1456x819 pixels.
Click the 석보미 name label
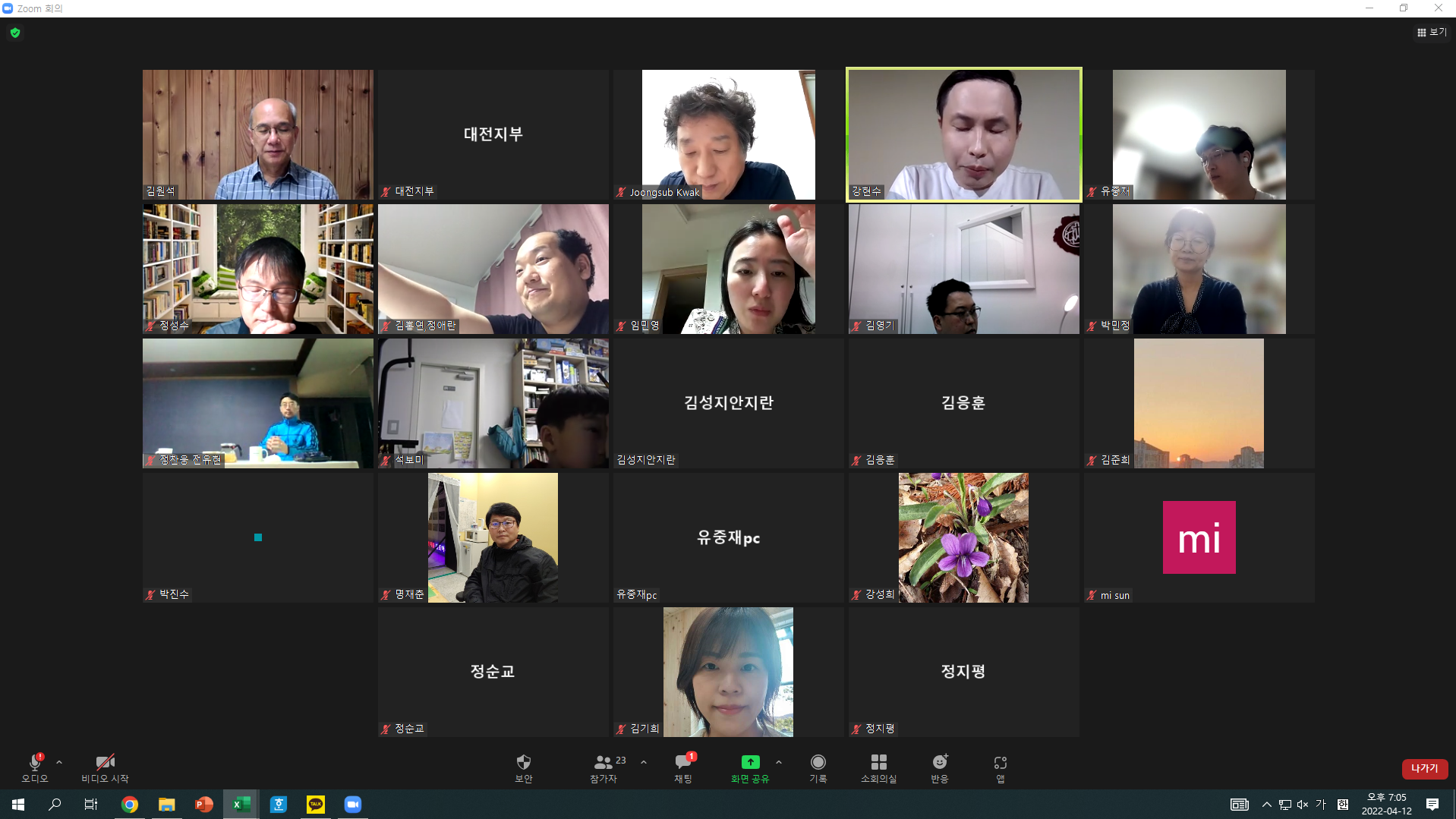pyautogui.click(x=409, y=460)
